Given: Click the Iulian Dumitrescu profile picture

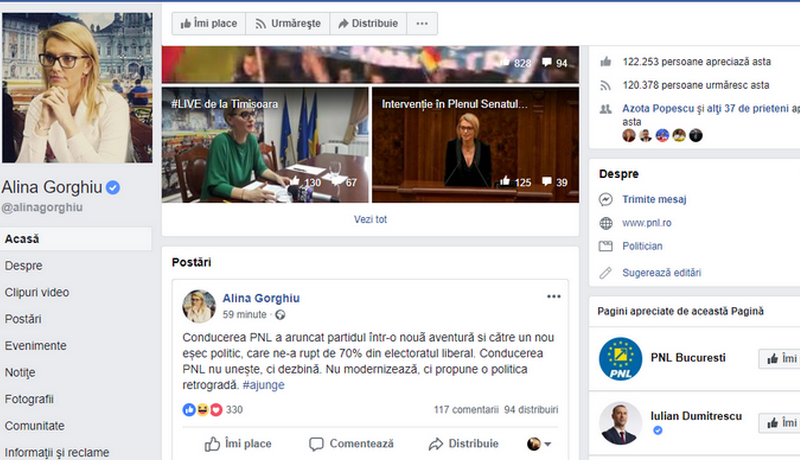Looking at the screenshot, I should pyautogui.click(x=619, y=422).
